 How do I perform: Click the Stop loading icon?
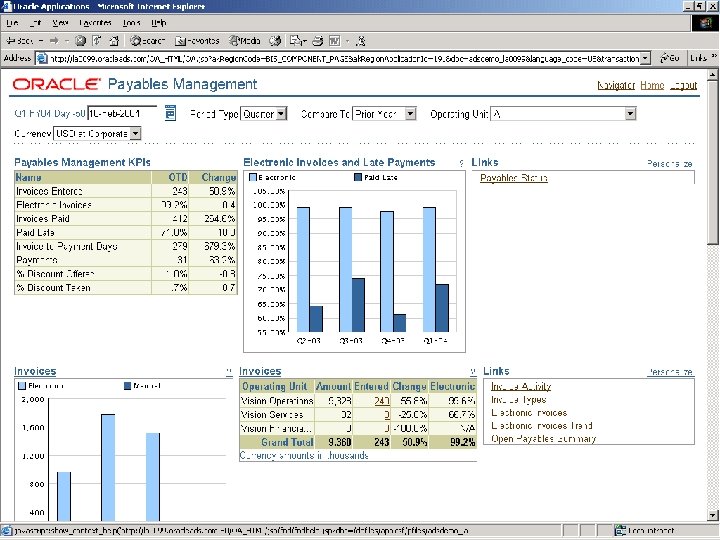click(x=80, y=41)
